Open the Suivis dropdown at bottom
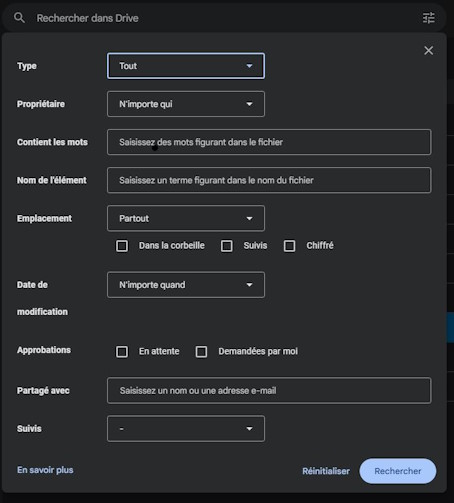Viewport: 454px width, 503px height. [186, 429]
